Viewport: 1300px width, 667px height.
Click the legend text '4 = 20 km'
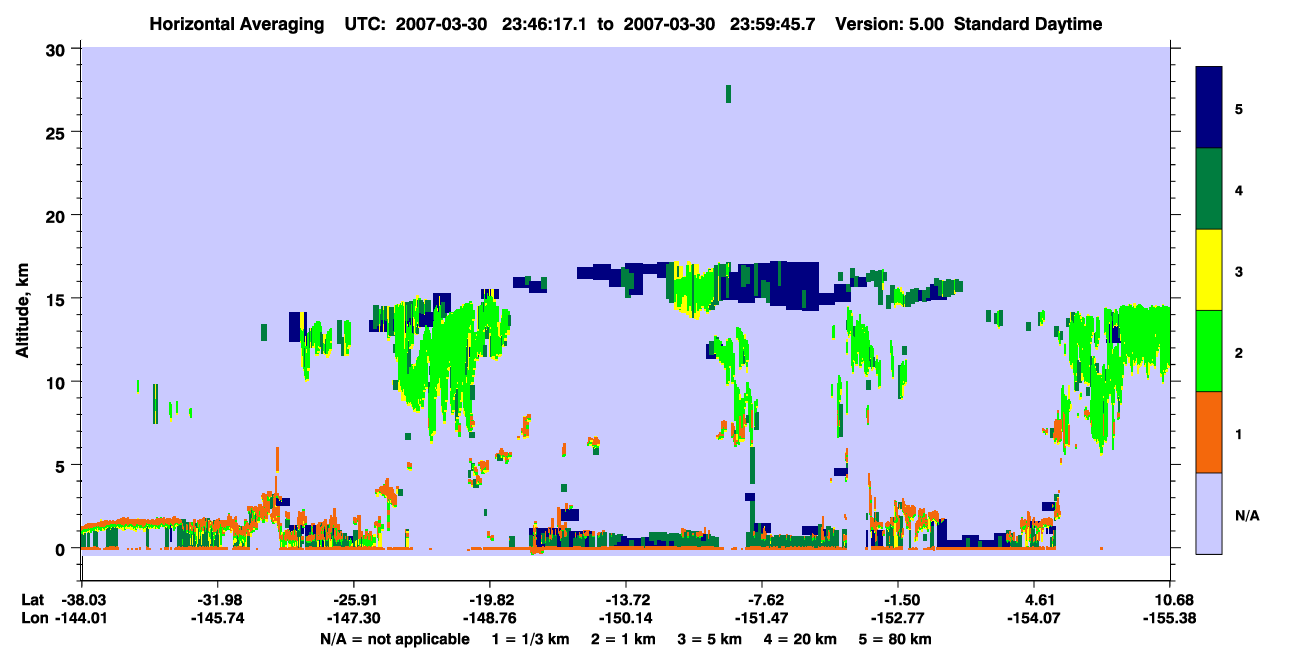click(x=800, y=638)
